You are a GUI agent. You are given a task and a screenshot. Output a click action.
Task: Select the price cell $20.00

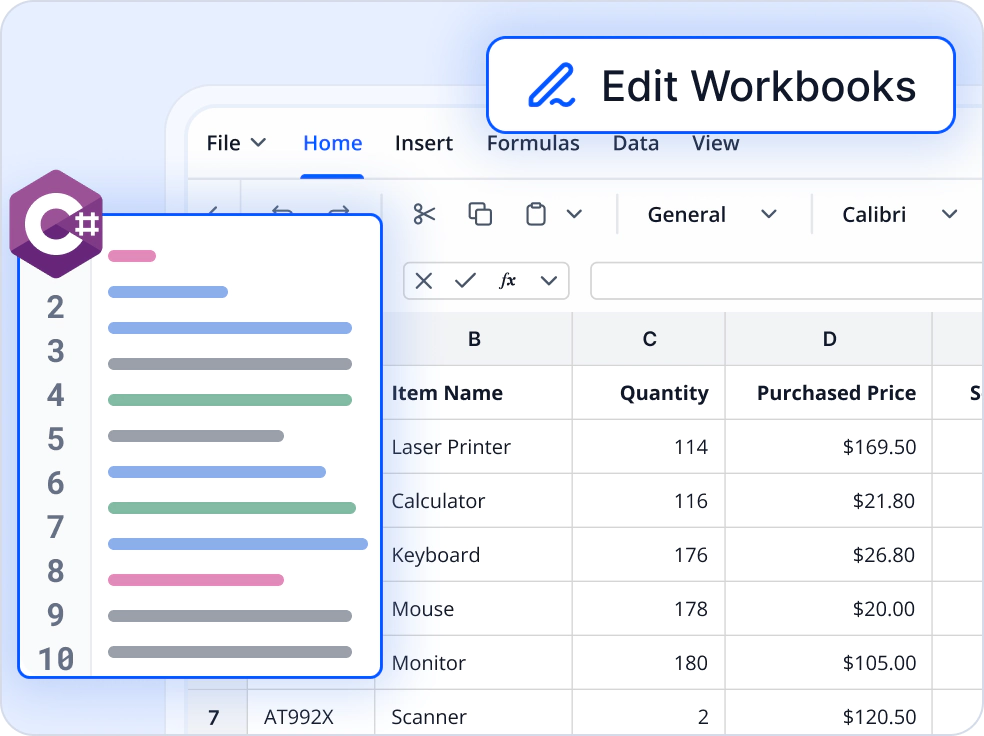tap(829, 609)
